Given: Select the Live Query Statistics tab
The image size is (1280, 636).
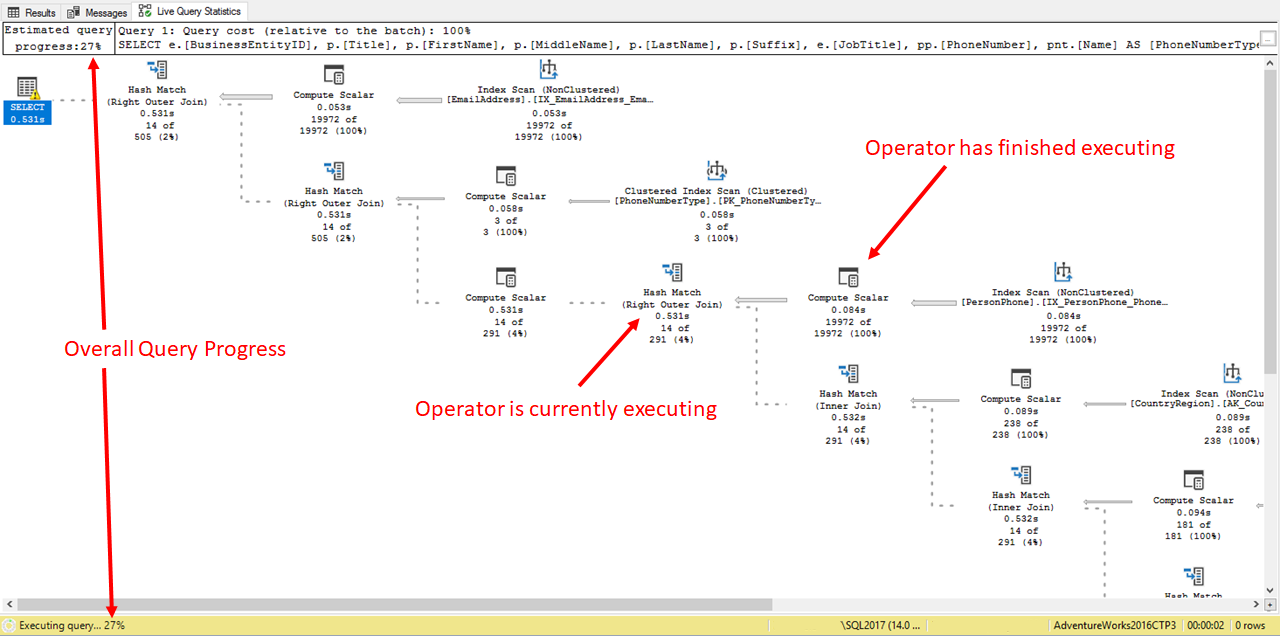Looking at the screenshot, I should pyautogui.click(x=190, y=11).
